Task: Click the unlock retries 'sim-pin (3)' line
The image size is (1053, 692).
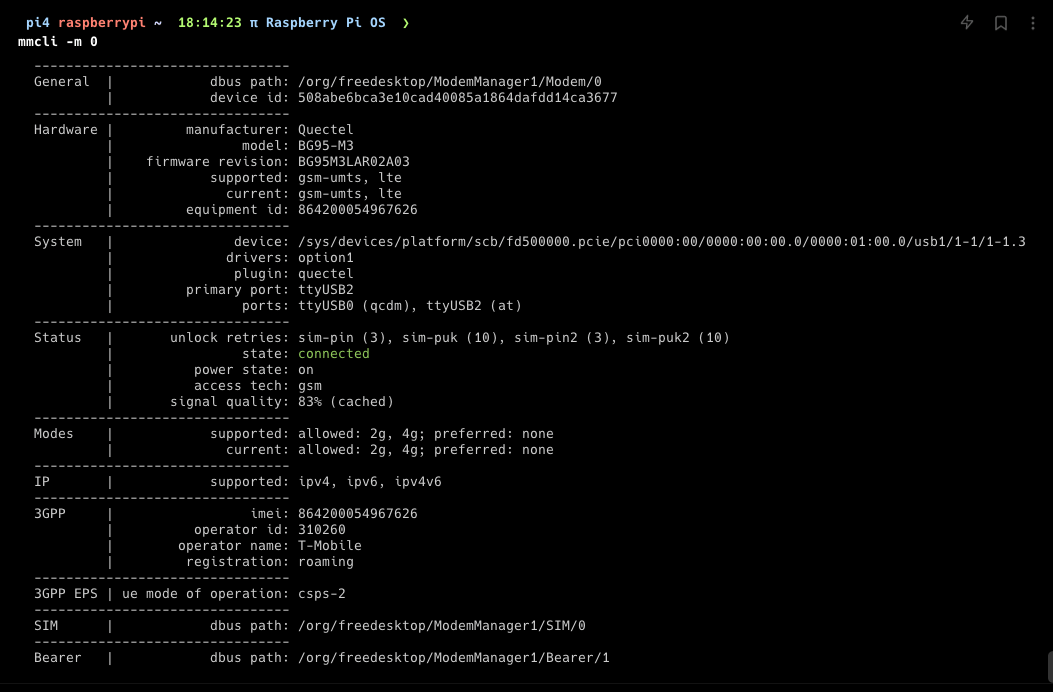Action: click(x=514, y=338)
